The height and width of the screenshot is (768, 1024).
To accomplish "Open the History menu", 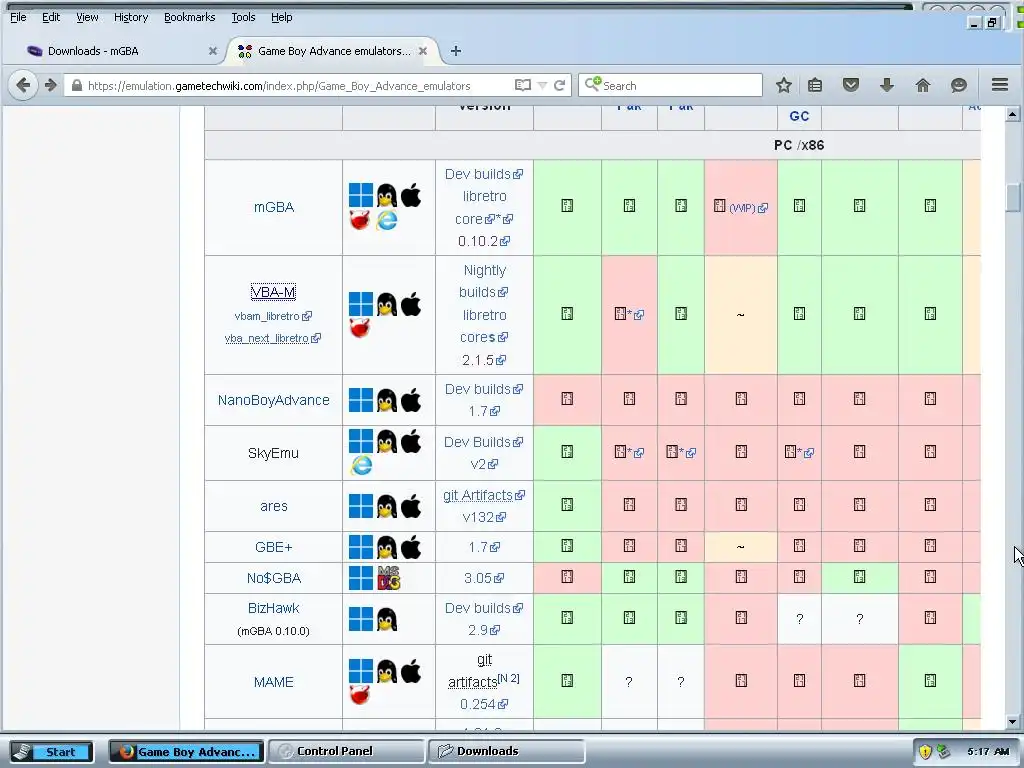I will [131, 18].
